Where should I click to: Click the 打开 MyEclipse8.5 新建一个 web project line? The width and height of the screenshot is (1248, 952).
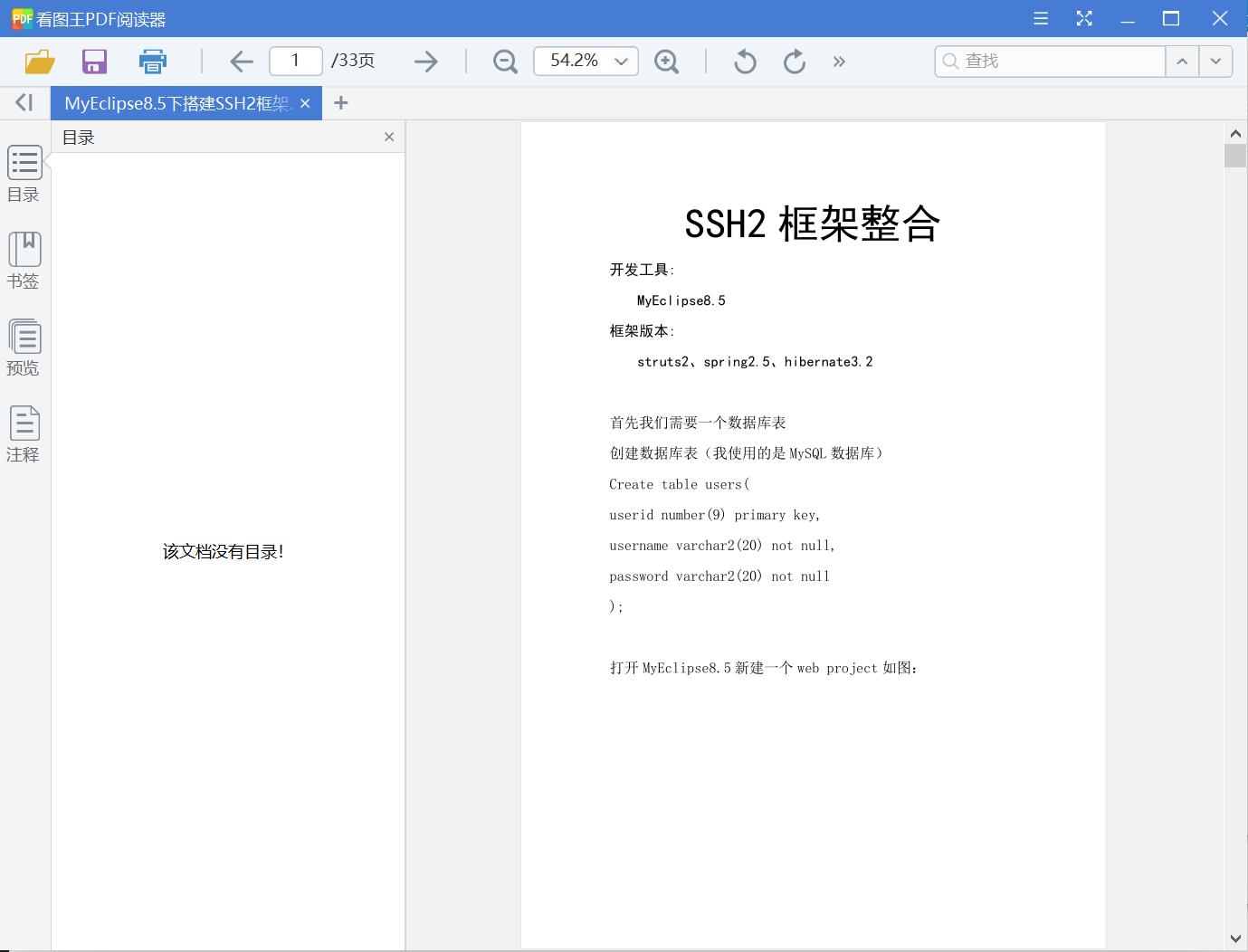[764, 668]
